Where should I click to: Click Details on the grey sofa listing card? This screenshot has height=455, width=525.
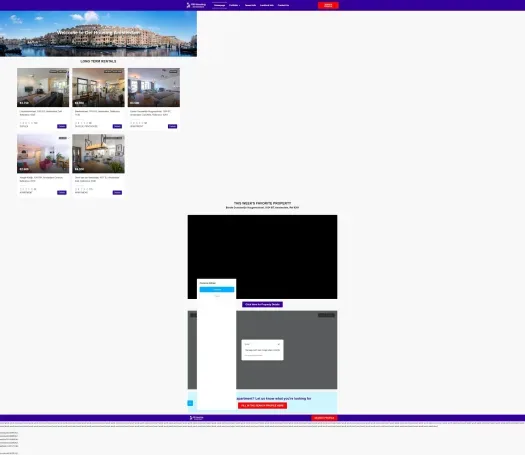tap(172, 126)
